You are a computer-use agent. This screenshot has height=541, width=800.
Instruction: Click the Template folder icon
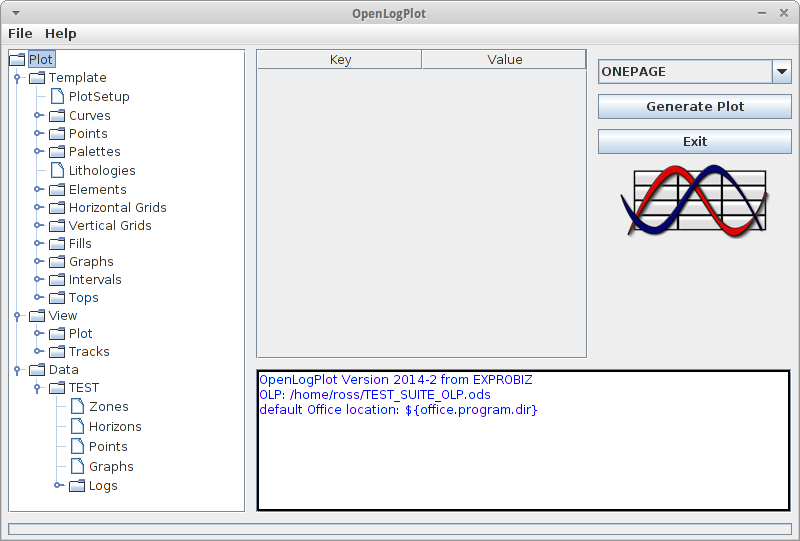(x=37, y=78)
